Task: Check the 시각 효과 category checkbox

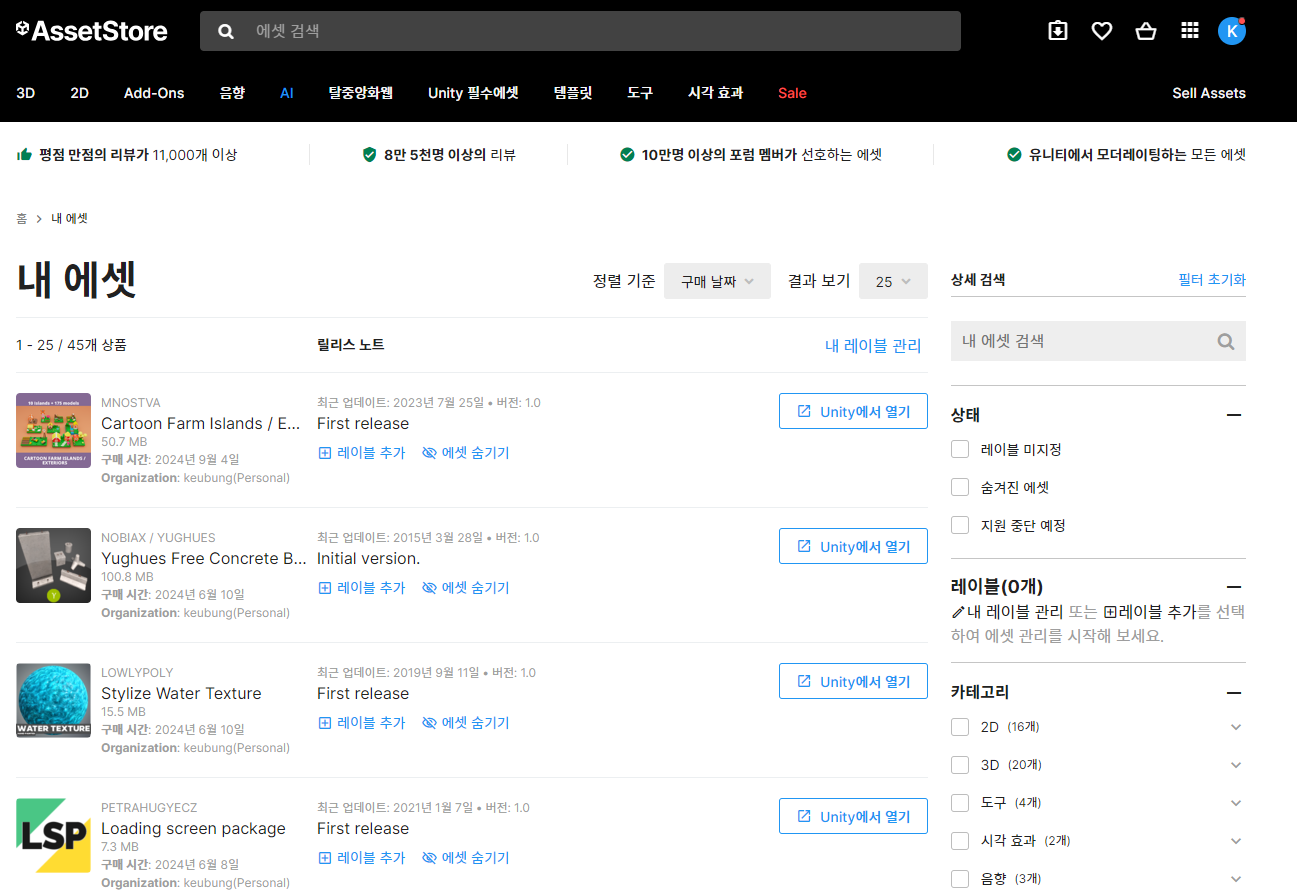Action: pos(960,841)
